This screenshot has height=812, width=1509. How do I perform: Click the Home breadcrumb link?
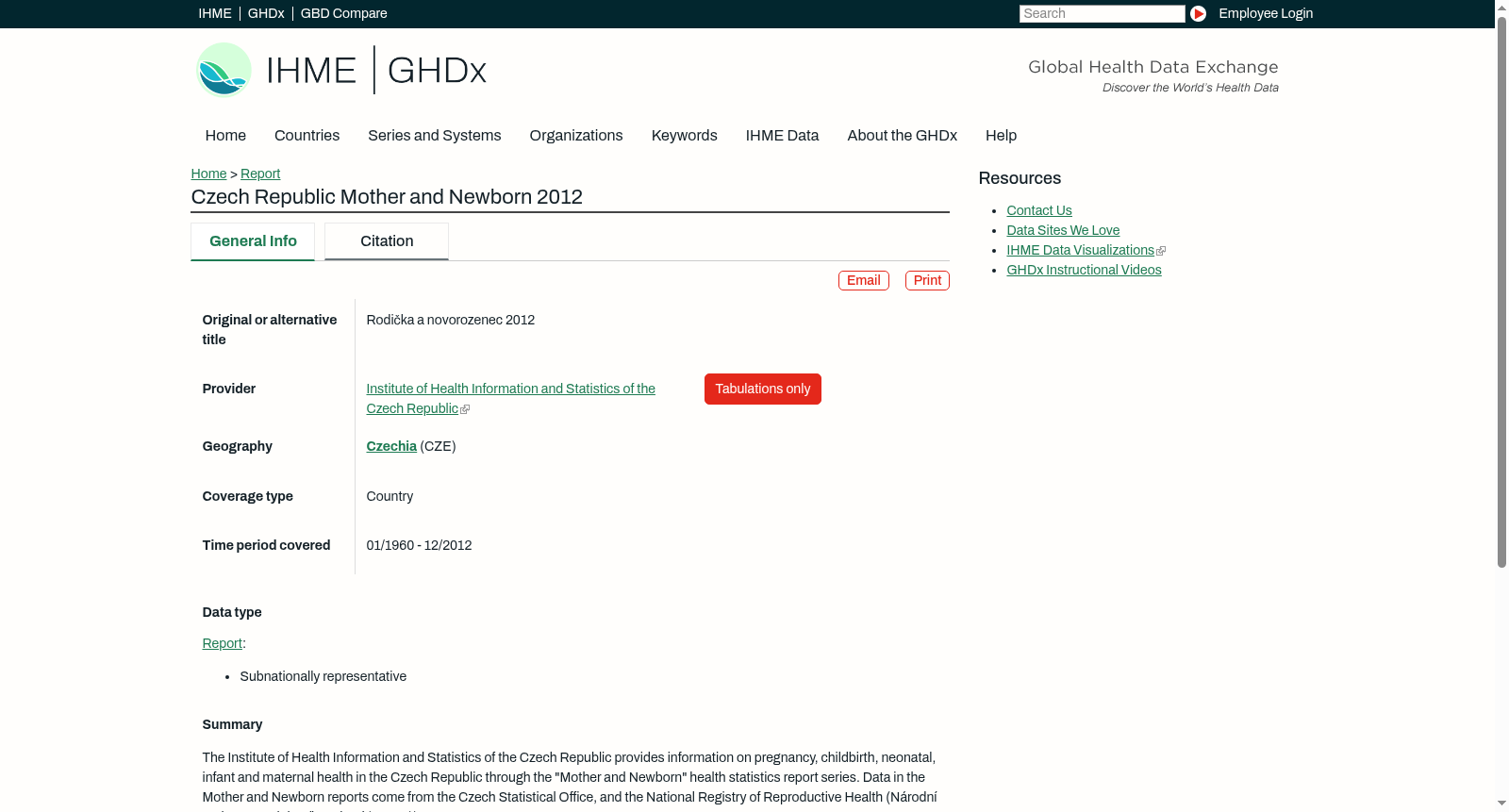208,174
